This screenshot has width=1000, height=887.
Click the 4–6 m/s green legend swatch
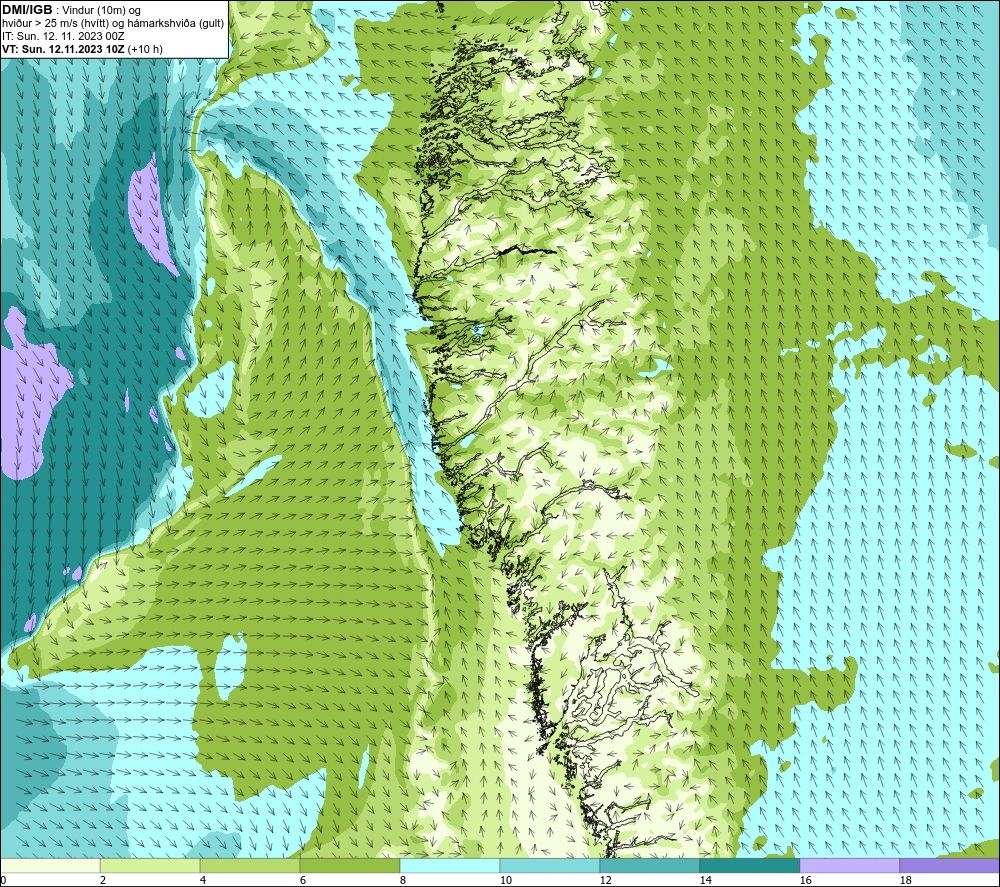pyautogui.click(x=250, y=866)
